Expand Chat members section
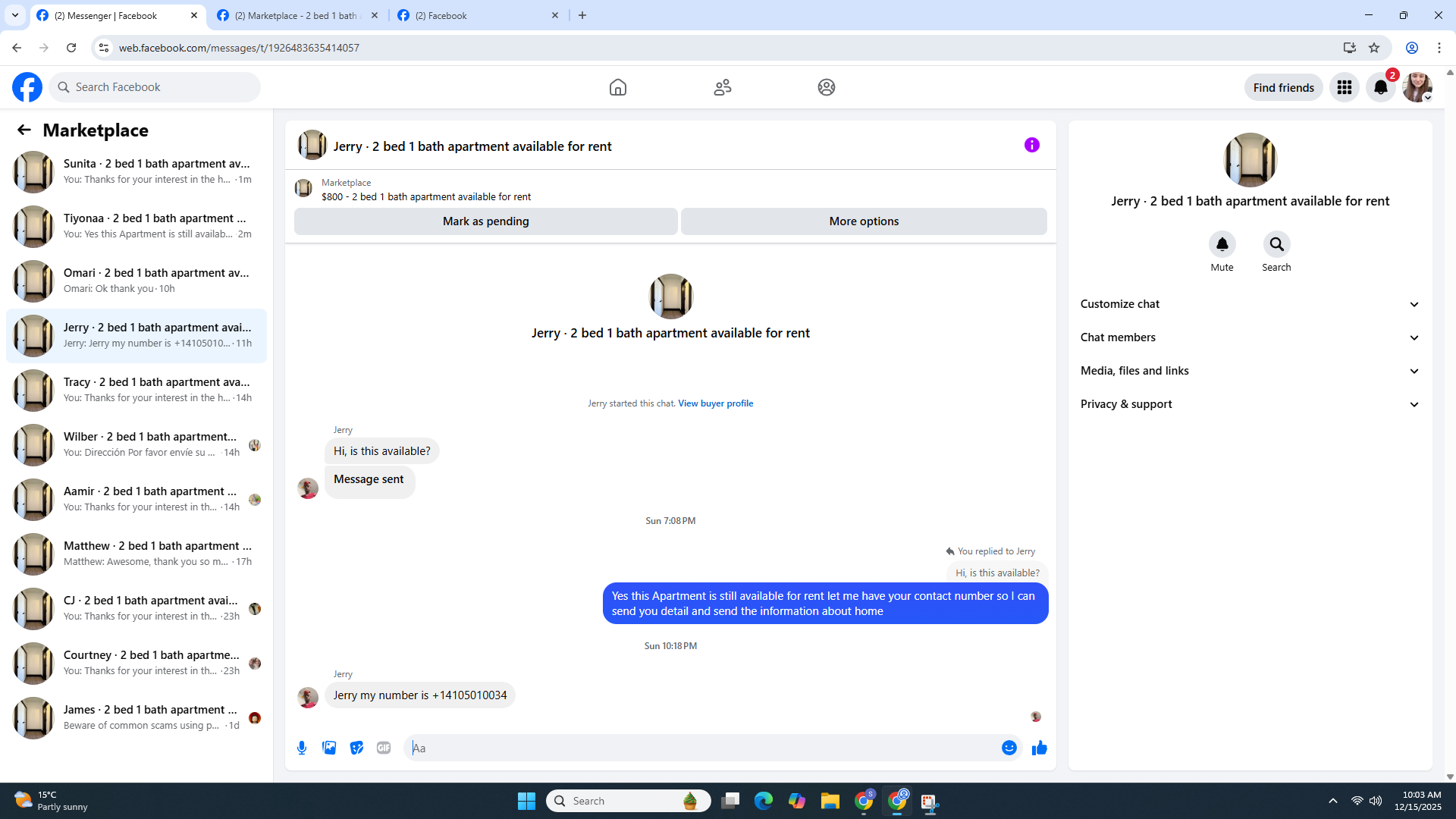 1250,337
